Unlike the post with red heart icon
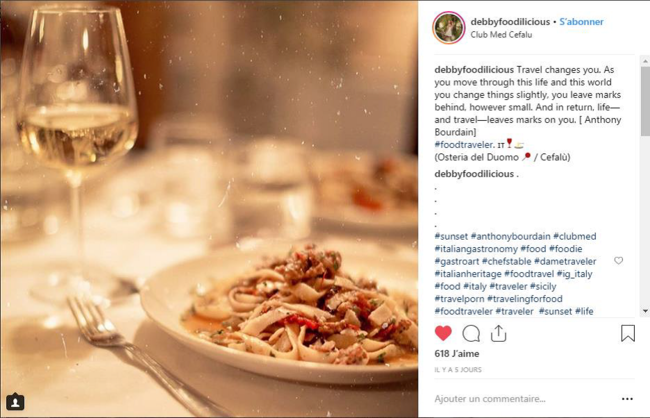 coord(443,333)
